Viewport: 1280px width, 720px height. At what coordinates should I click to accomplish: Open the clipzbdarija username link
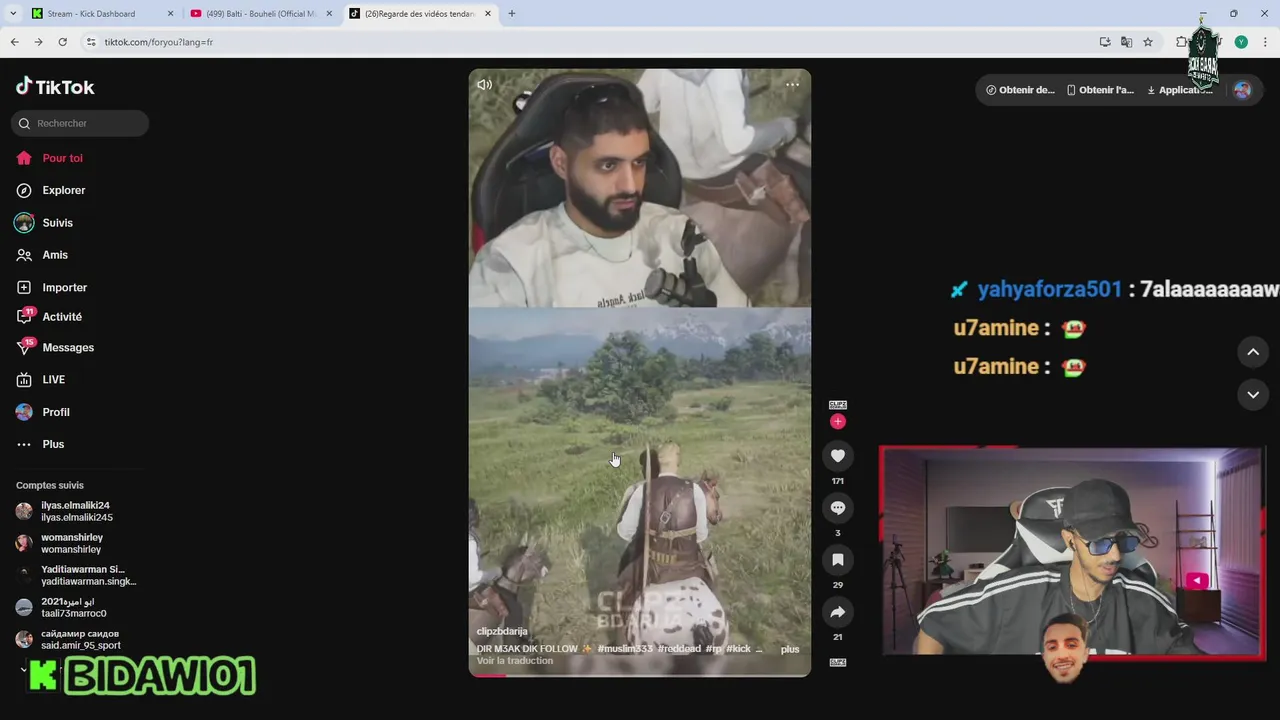pyautogui.click(x=502, y=631)
